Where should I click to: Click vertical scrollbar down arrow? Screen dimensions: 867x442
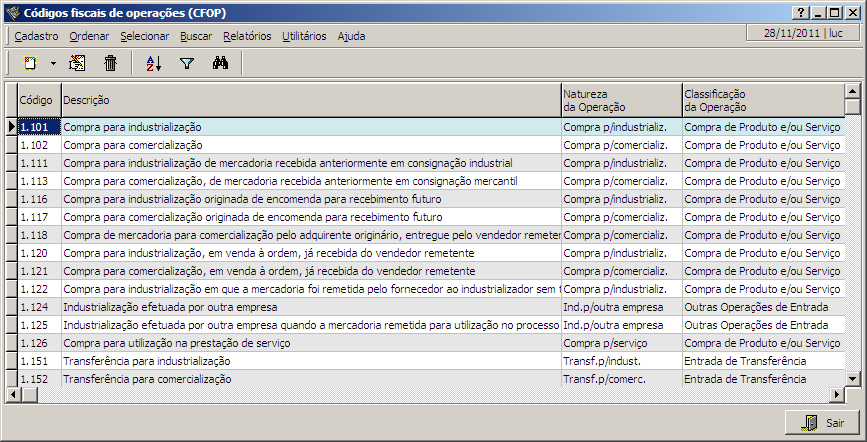852,379
